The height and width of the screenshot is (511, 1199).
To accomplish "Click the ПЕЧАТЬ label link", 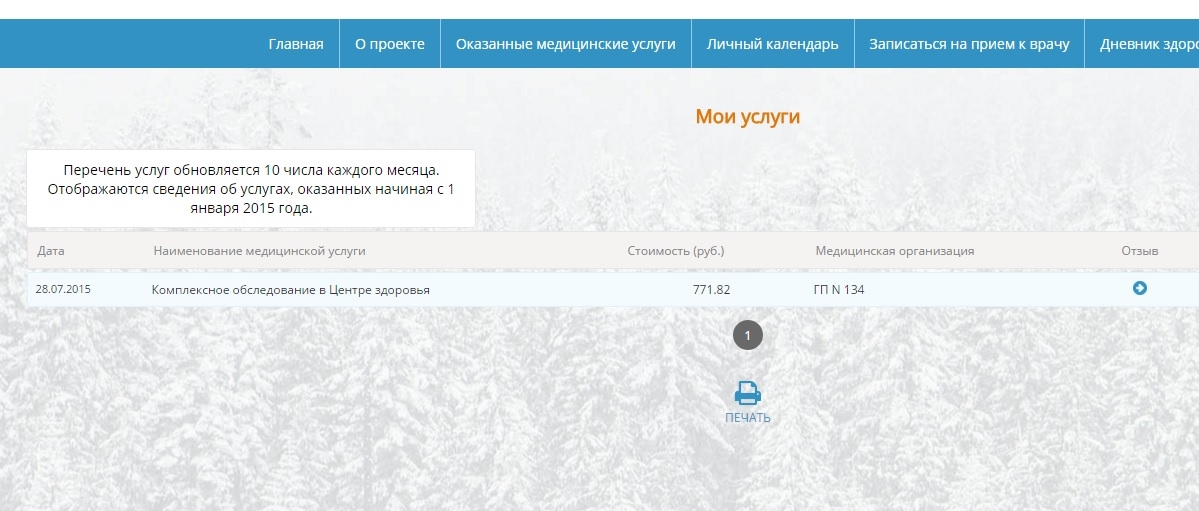I will [748, 418].
